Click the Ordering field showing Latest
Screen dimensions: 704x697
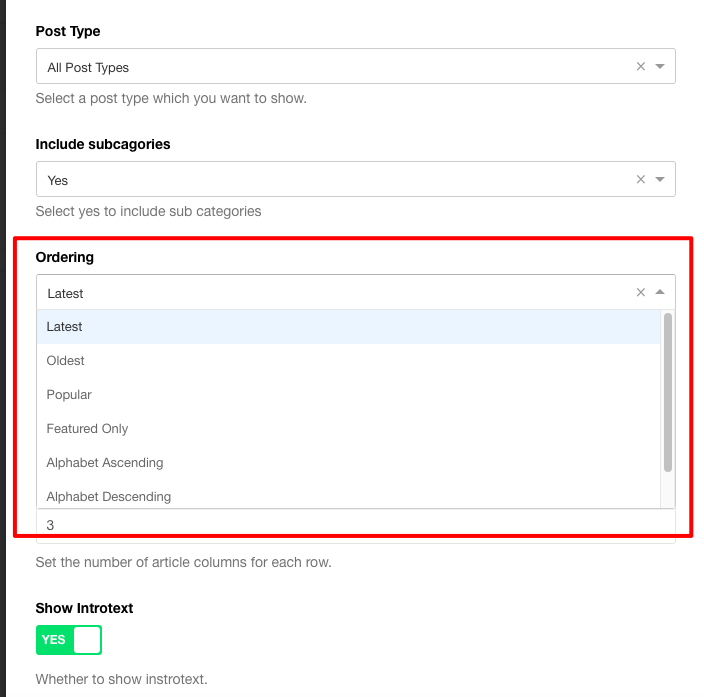pos(330,293)
